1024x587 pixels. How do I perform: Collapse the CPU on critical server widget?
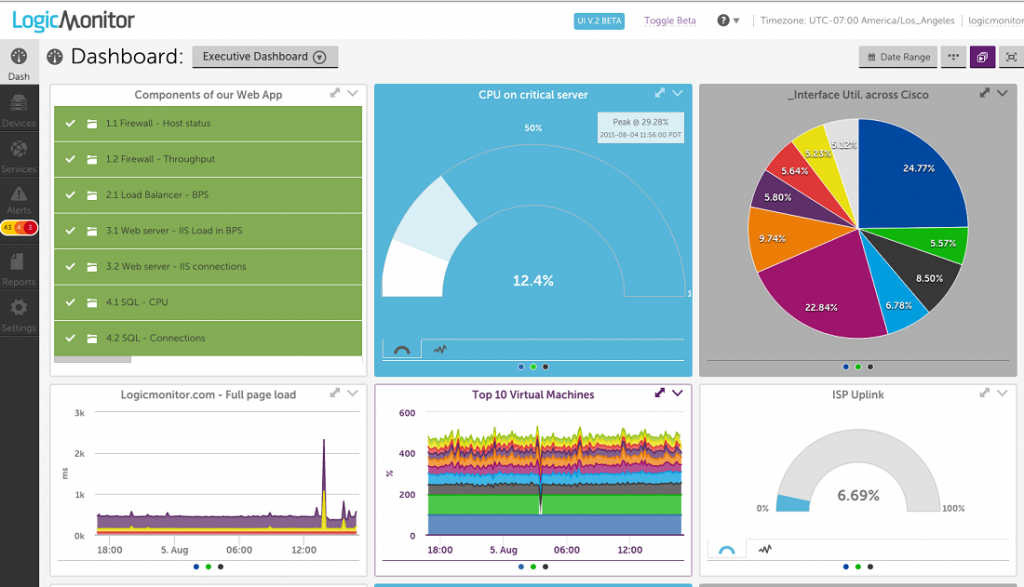tap(677, 92)
